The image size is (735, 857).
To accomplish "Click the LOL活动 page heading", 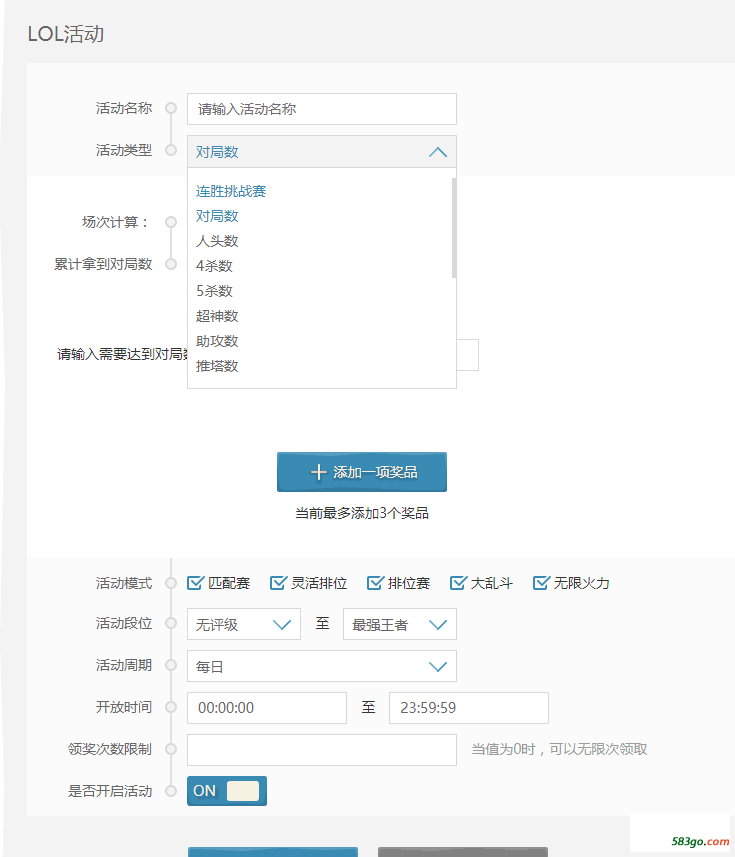I will point(66,34).
